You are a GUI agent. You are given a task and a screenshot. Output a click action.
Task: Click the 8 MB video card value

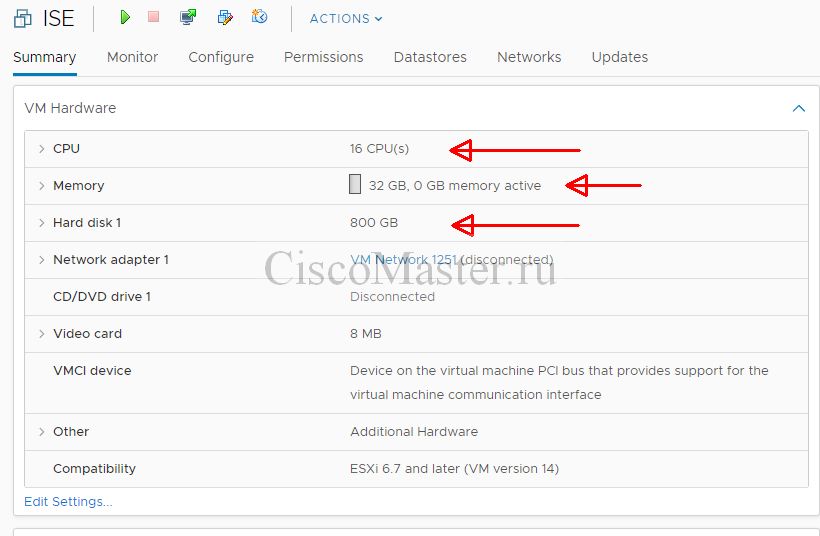click(366, 334)
